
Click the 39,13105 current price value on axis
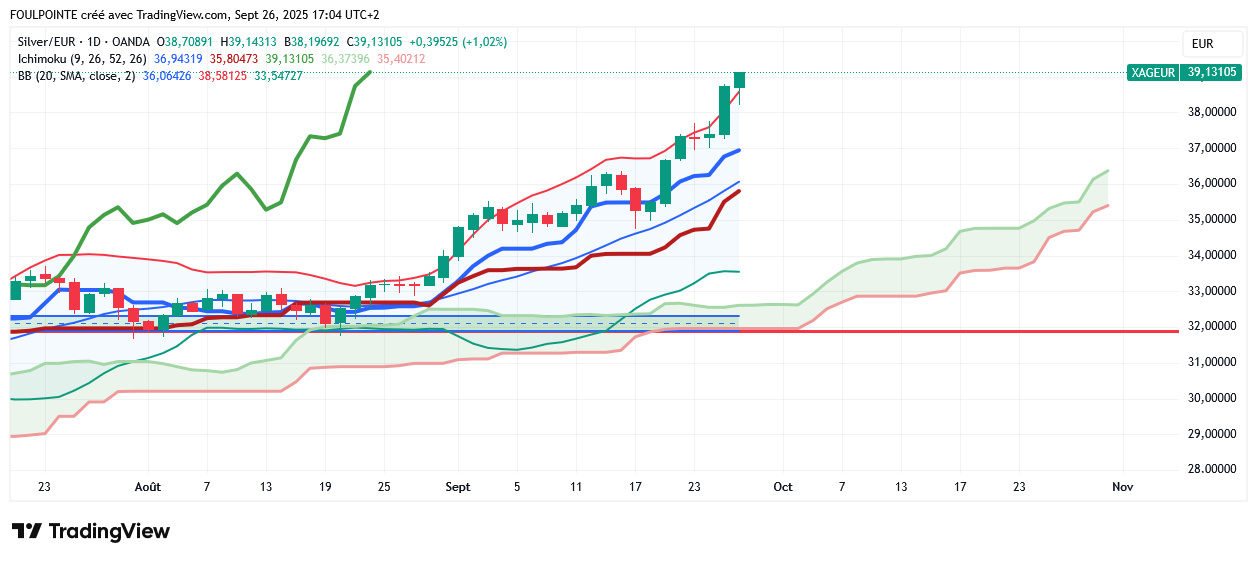pos(1212,72)
